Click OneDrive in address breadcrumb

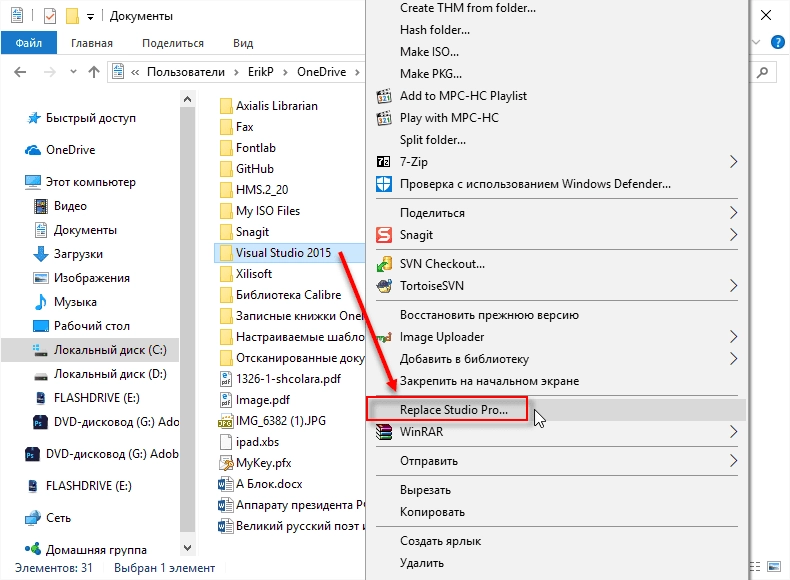click(321, 72)
